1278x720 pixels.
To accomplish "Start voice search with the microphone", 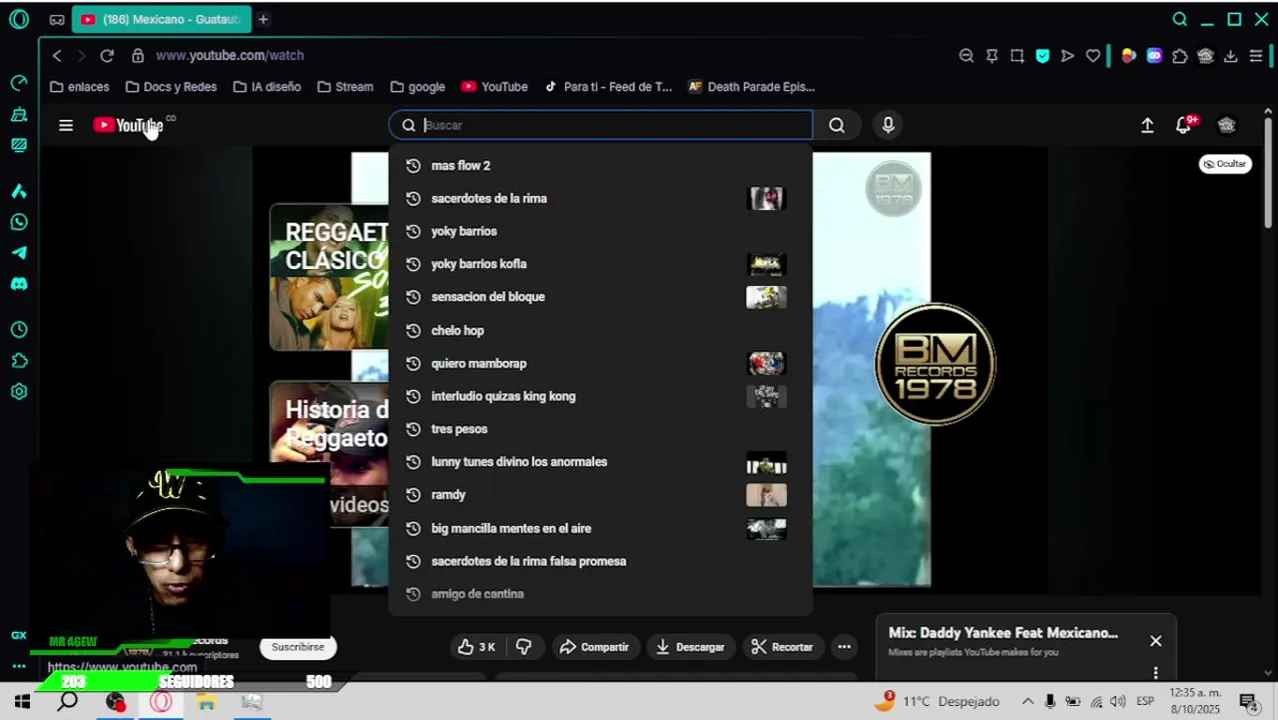I will click(888, 125).
